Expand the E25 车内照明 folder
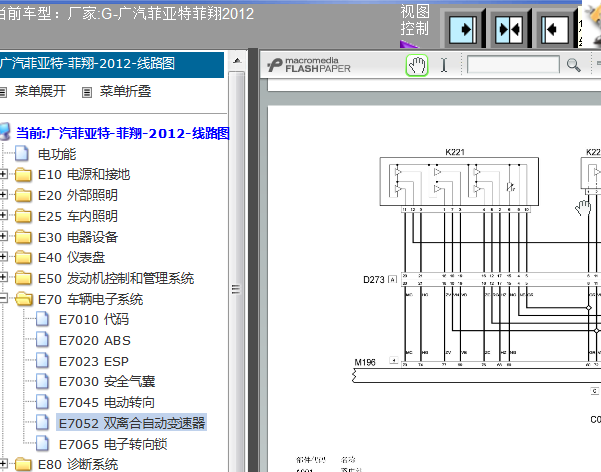The image size is (601, 472). 3,215
